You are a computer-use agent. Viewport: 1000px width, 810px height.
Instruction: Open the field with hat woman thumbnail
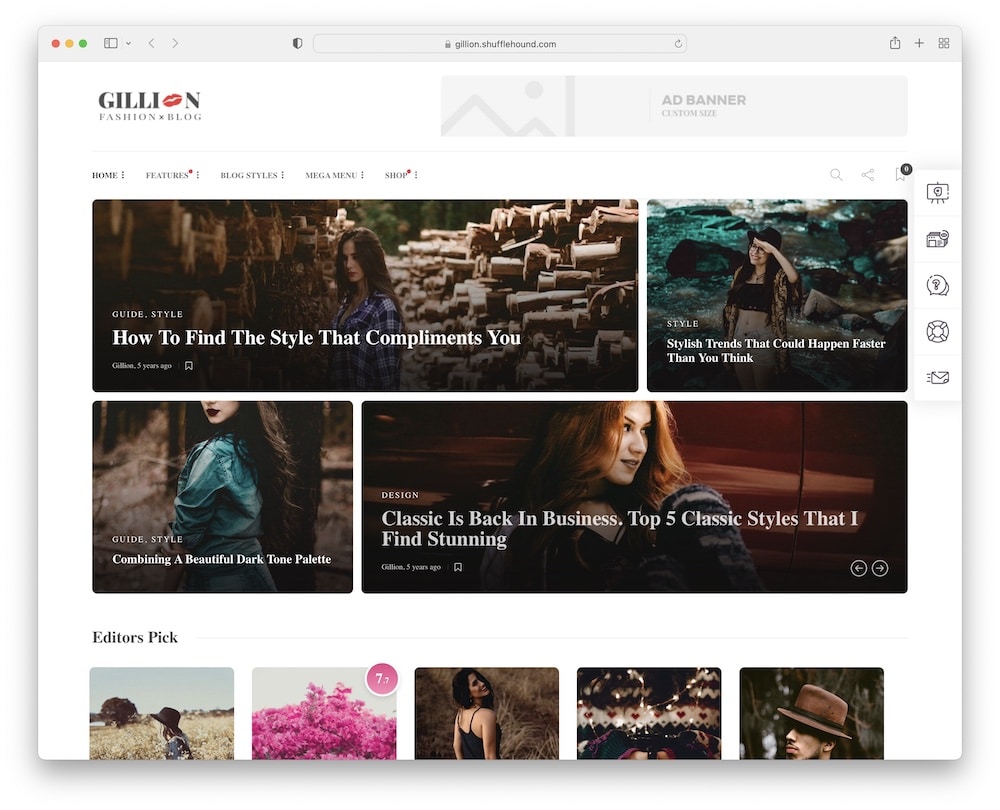(x=162, y=713)
